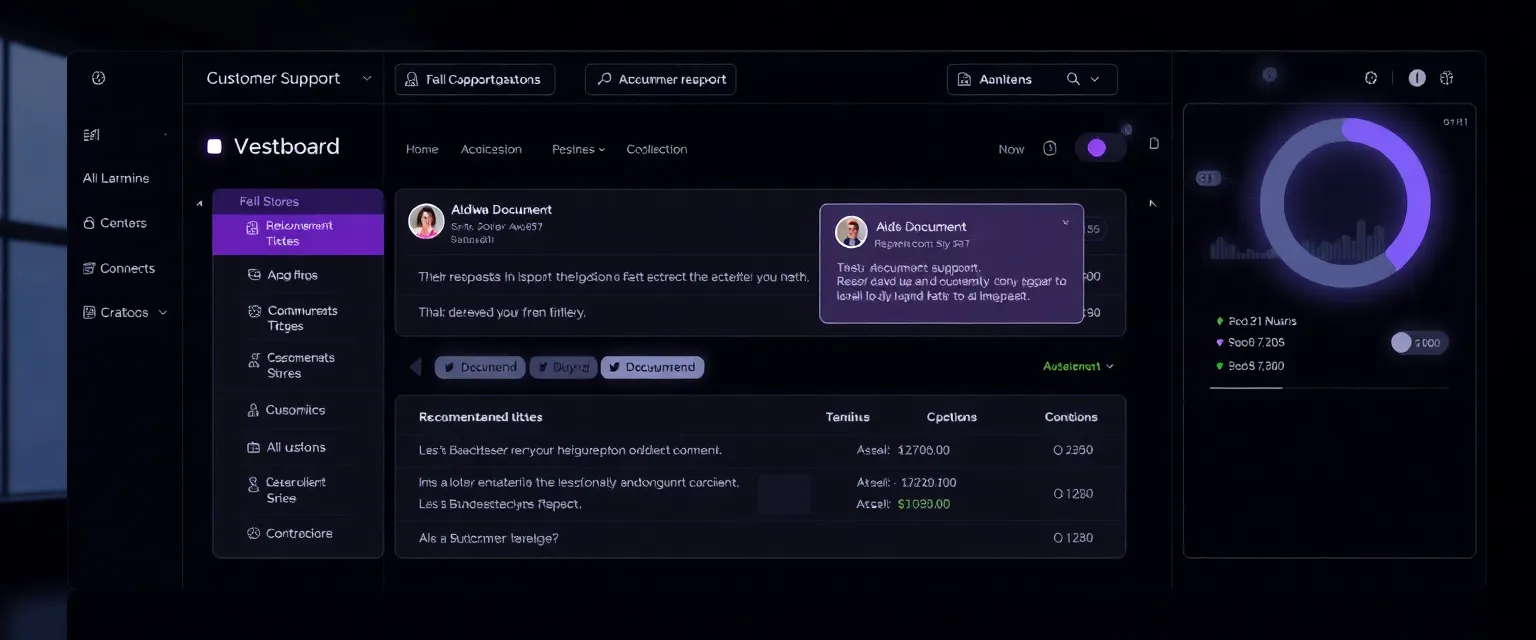1536x640 pixels.
Task: Click the Aldwa Document user avatar
Action: (x=426, y=221)
